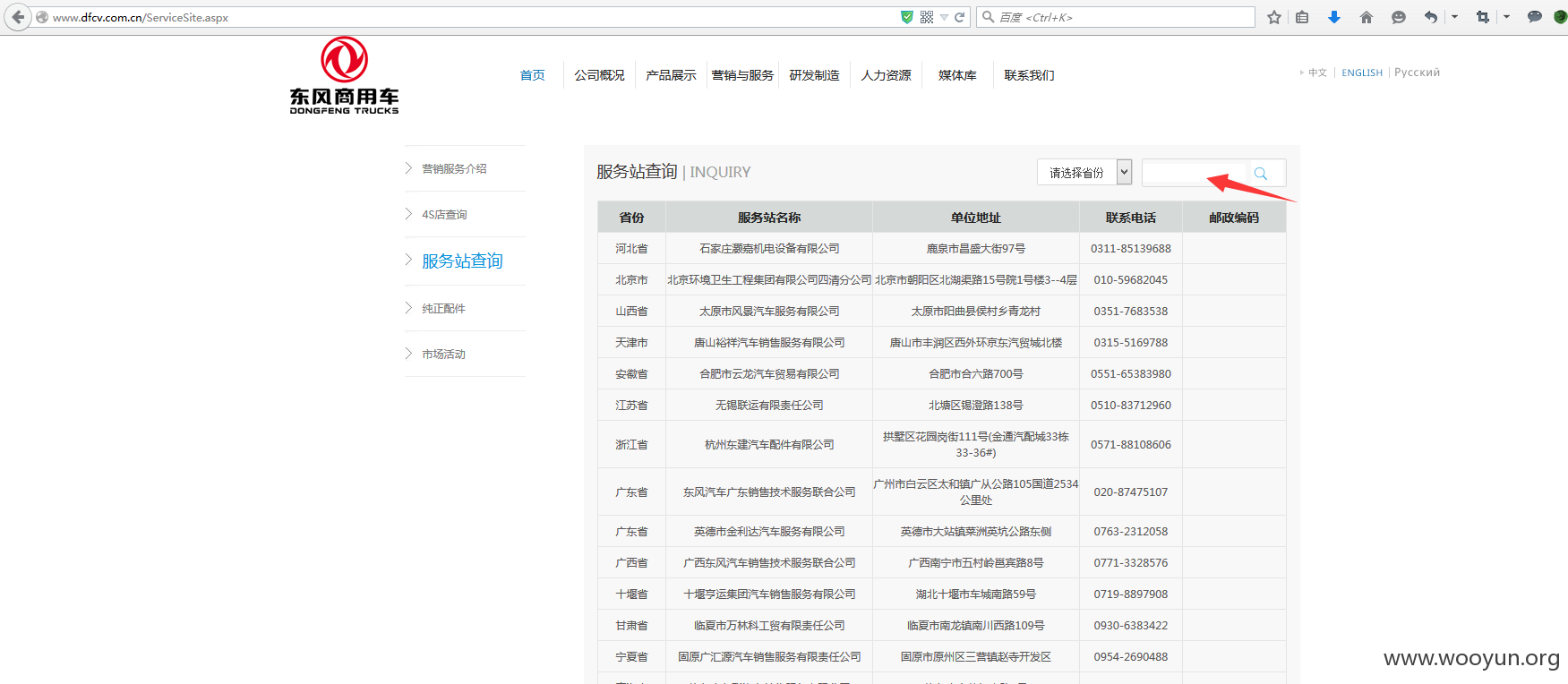Image resolution: width=1568 pixels, height=684 pixels.
Task: Select phone number 010-59682045
Action: click(x=1131, y=280)
